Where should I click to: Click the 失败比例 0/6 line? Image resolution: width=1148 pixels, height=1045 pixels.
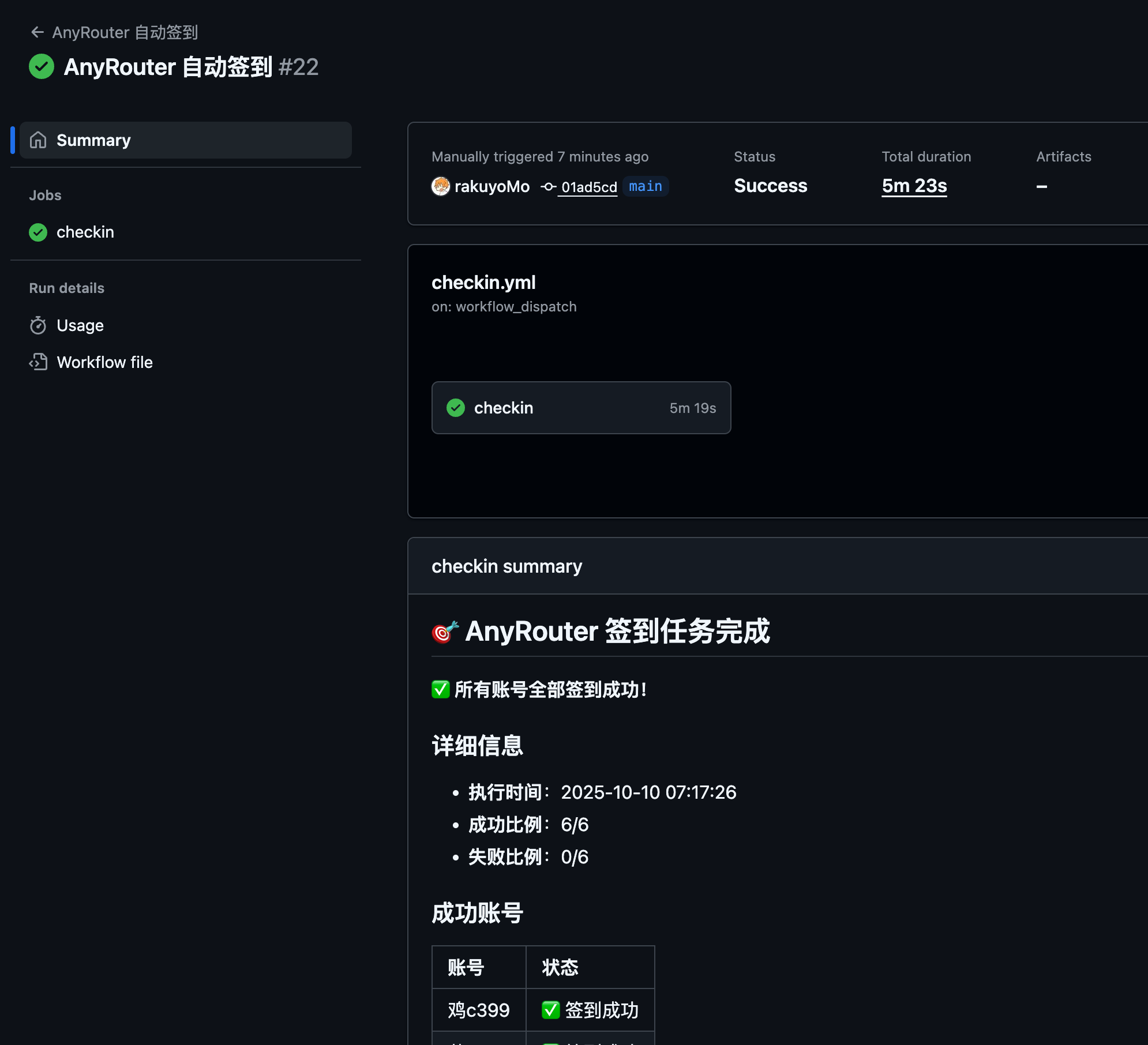528,857
